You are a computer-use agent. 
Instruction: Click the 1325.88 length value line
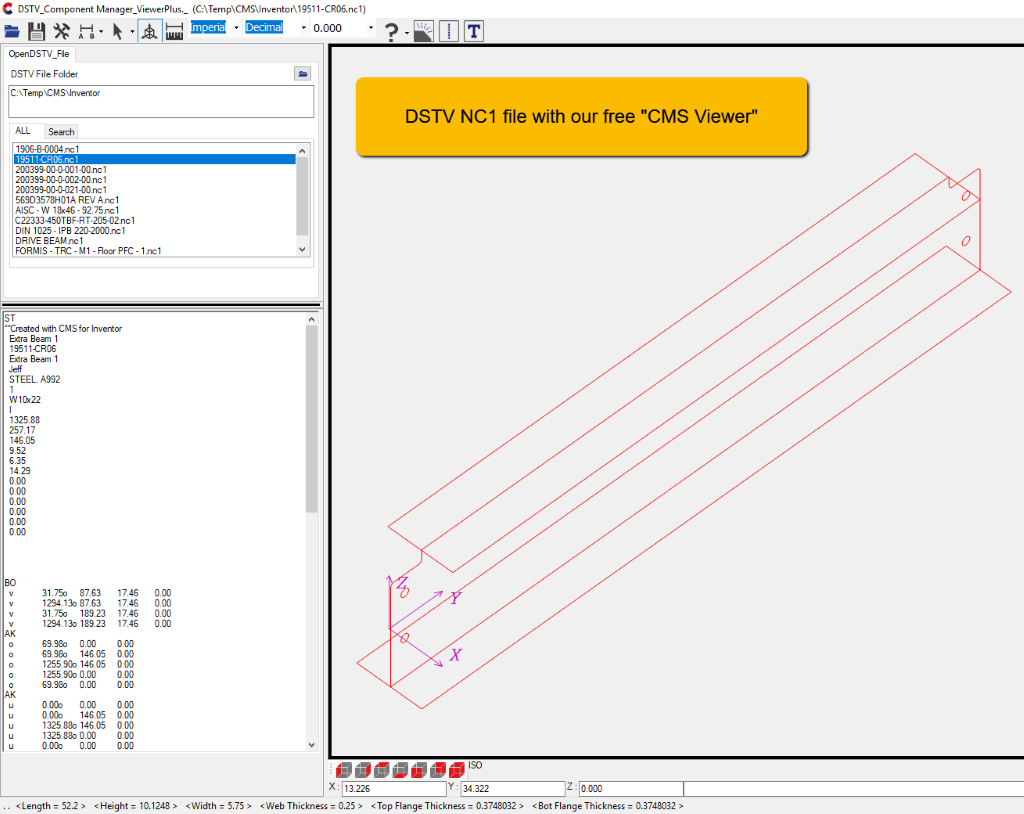pos(24,419)
